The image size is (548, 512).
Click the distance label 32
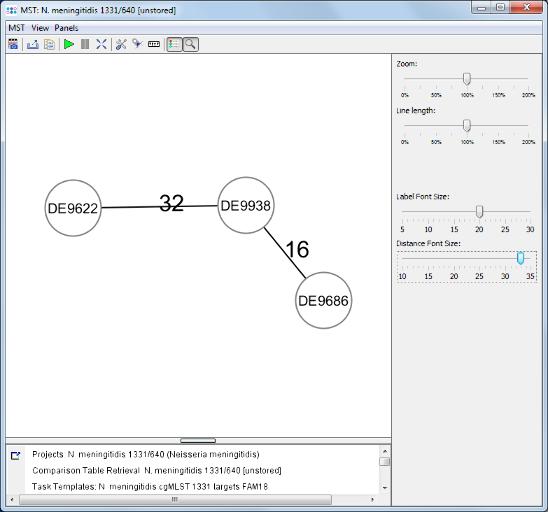(x=171, y=203)
